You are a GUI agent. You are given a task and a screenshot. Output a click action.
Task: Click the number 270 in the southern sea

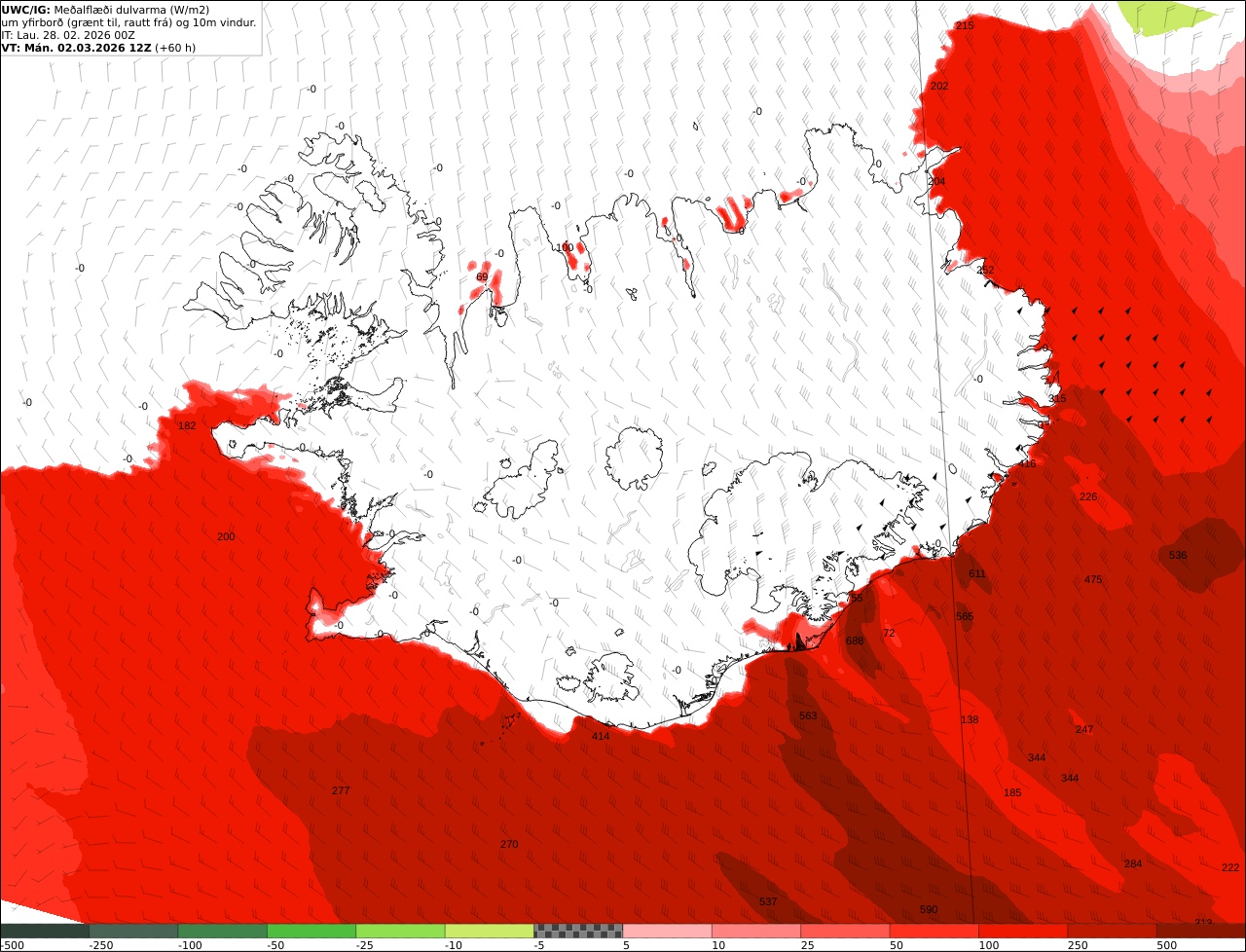tap(509, 844)
